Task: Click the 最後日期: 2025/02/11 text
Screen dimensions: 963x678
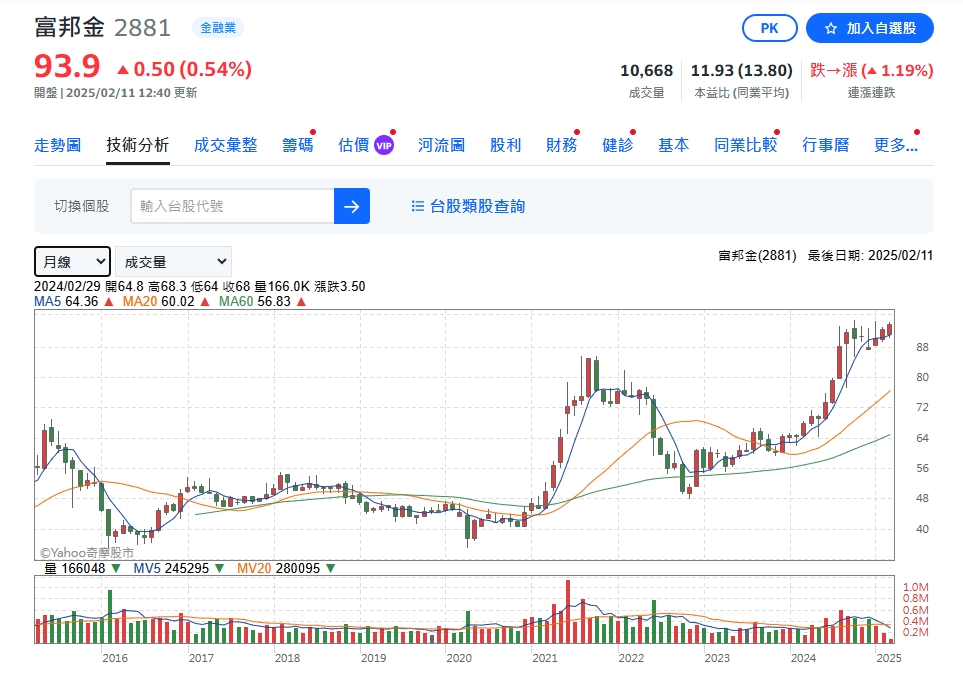Action: click(x=870, y=255)
